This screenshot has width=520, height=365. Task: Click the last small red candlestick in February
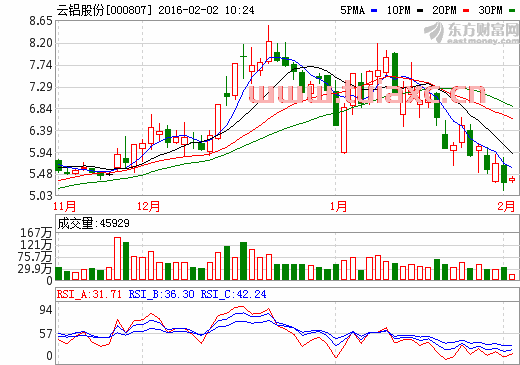pyautogui.click(x=512, y=180)
